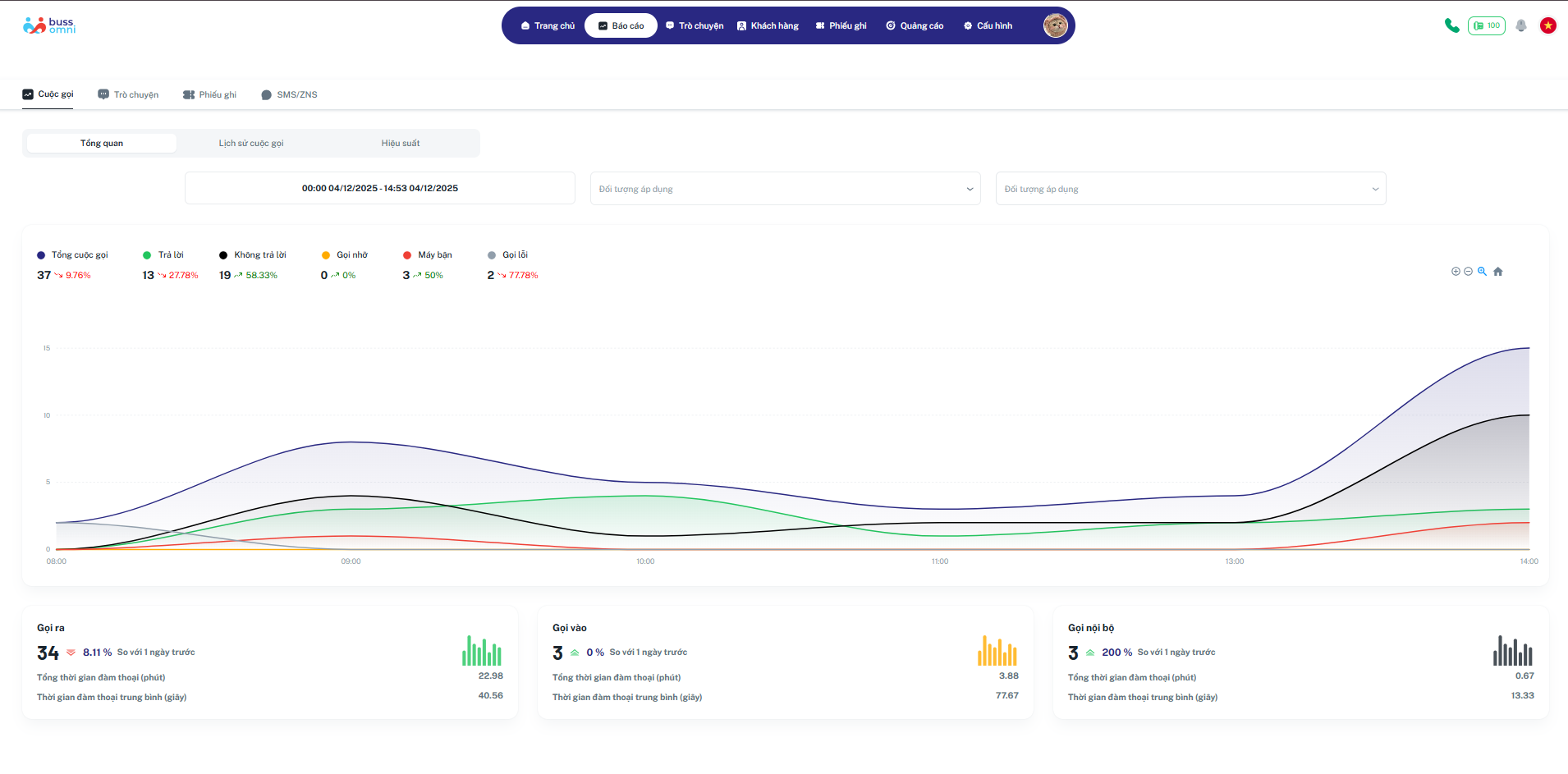The image size is (1568, 774).
Task: Open the date range picker field
Action: (x=379, y=188)
